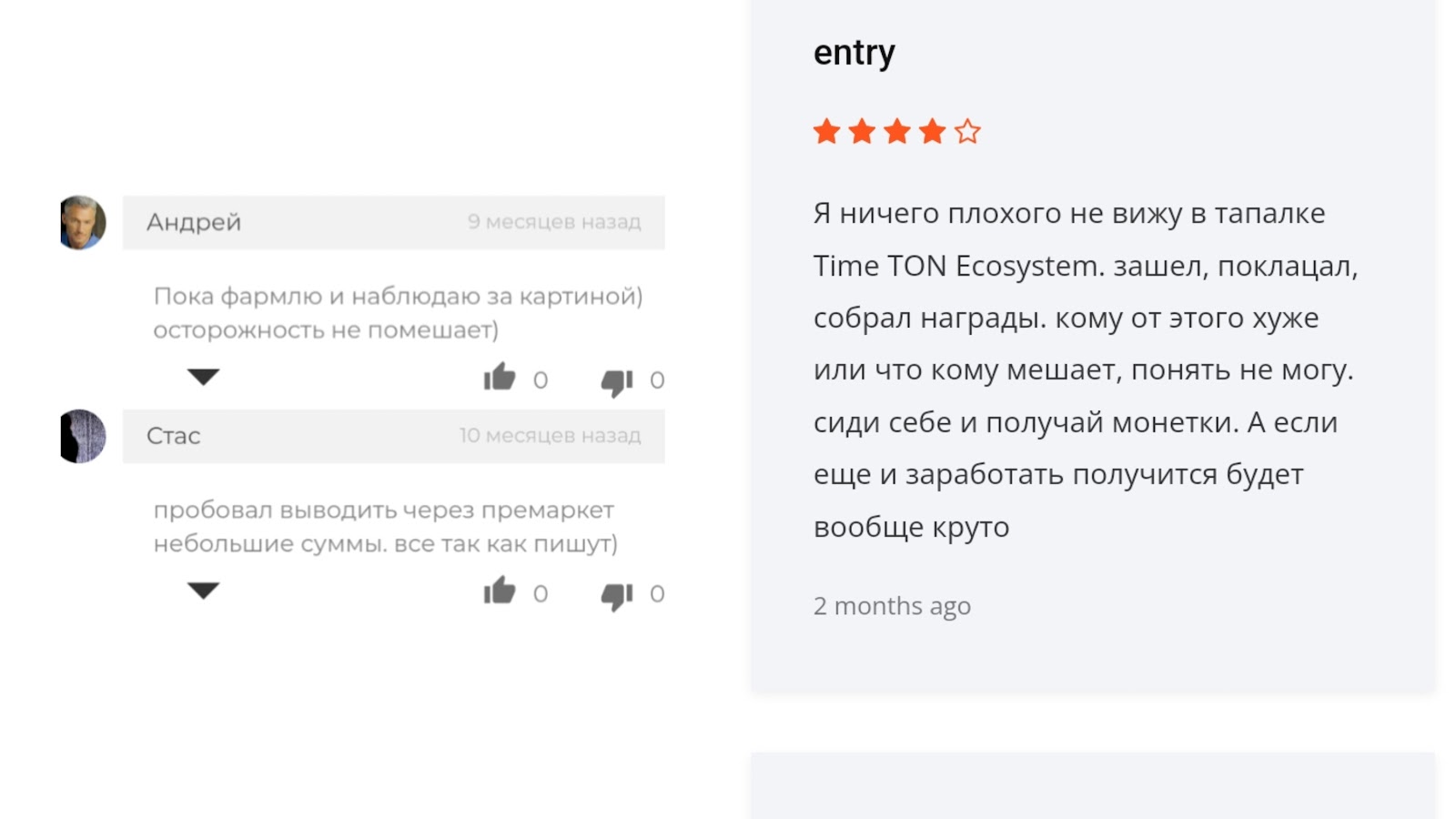The image size is (1456, 819).
Task: Open Андрей's profile avatar
Action: [x=83, y=222]
